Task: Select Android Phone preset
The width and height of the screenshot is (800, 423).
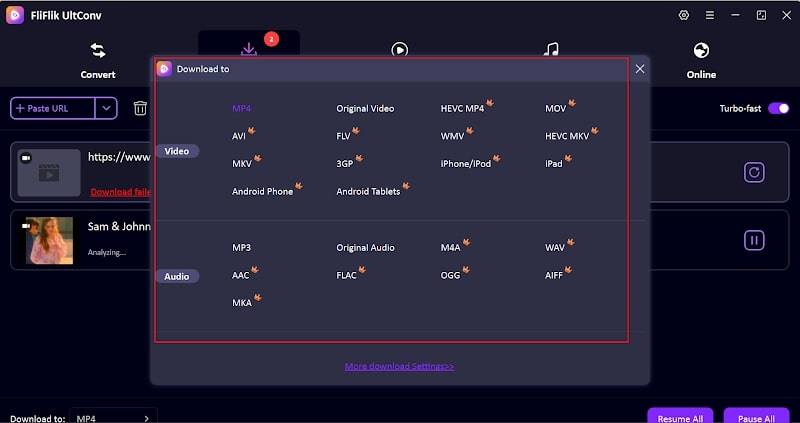Action: (263, 191)
